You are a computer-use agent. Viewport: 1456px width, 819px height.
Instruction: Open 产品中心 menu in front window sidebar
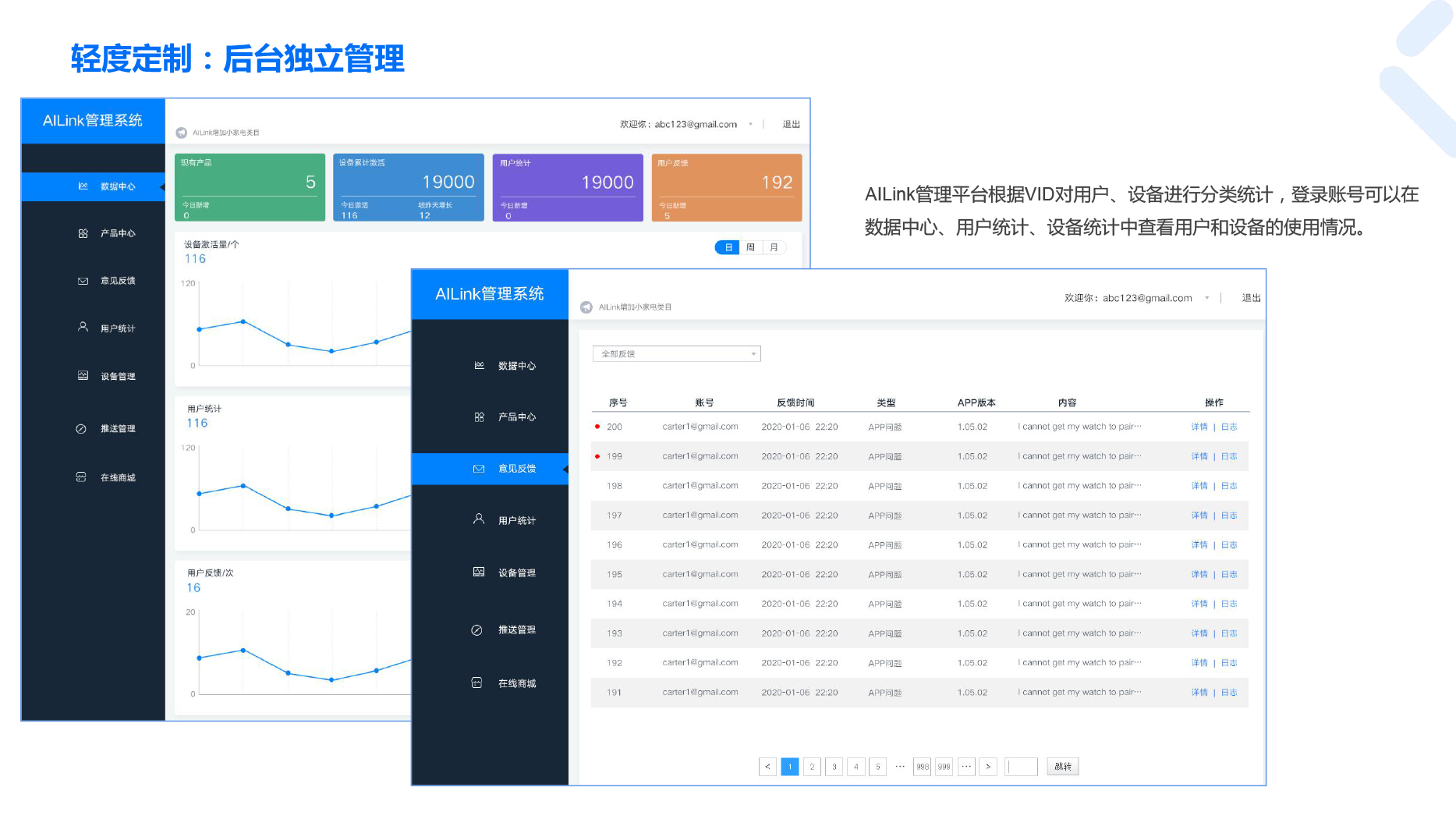(490, 417)
